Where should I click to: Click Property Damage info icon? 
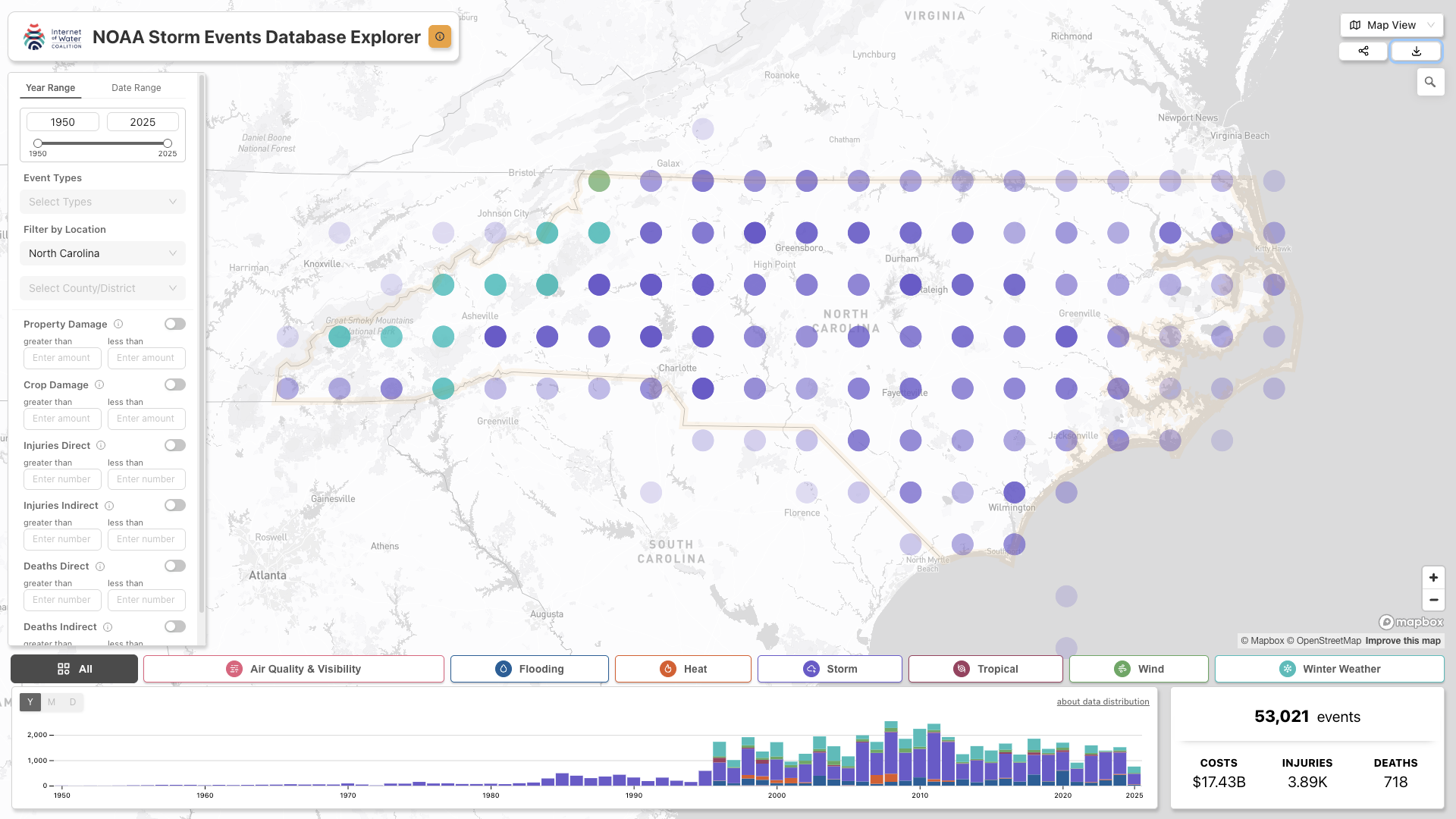point(118,324)
